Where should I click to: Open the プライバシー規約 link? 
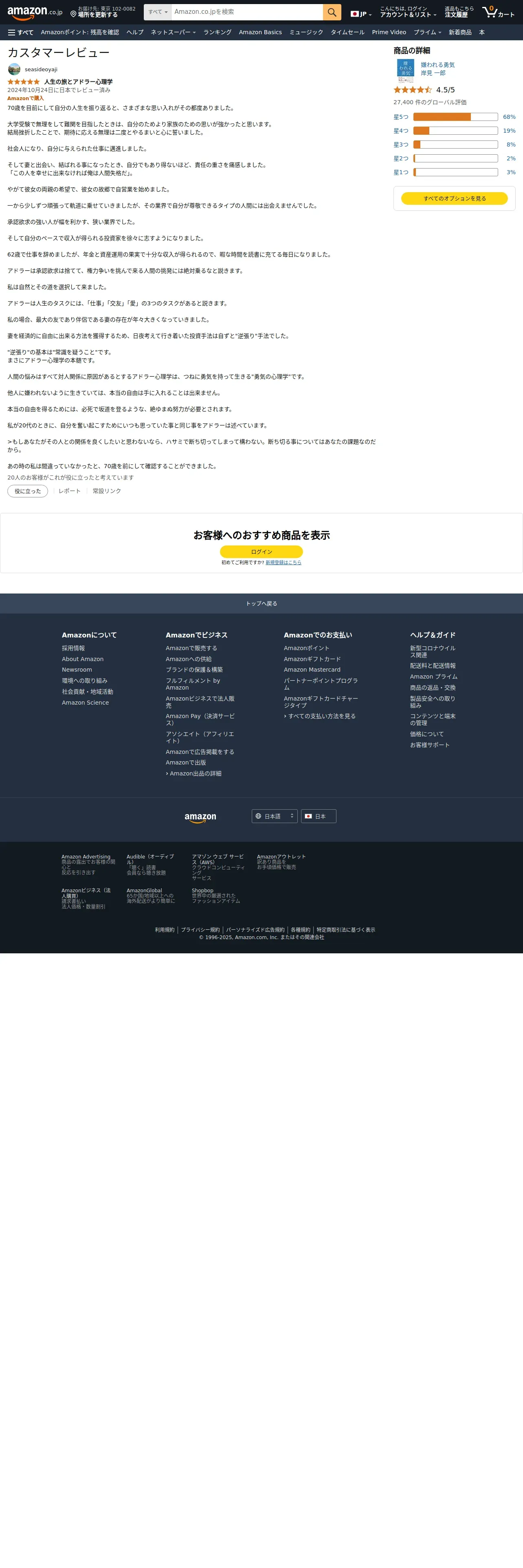click(200, 929)
